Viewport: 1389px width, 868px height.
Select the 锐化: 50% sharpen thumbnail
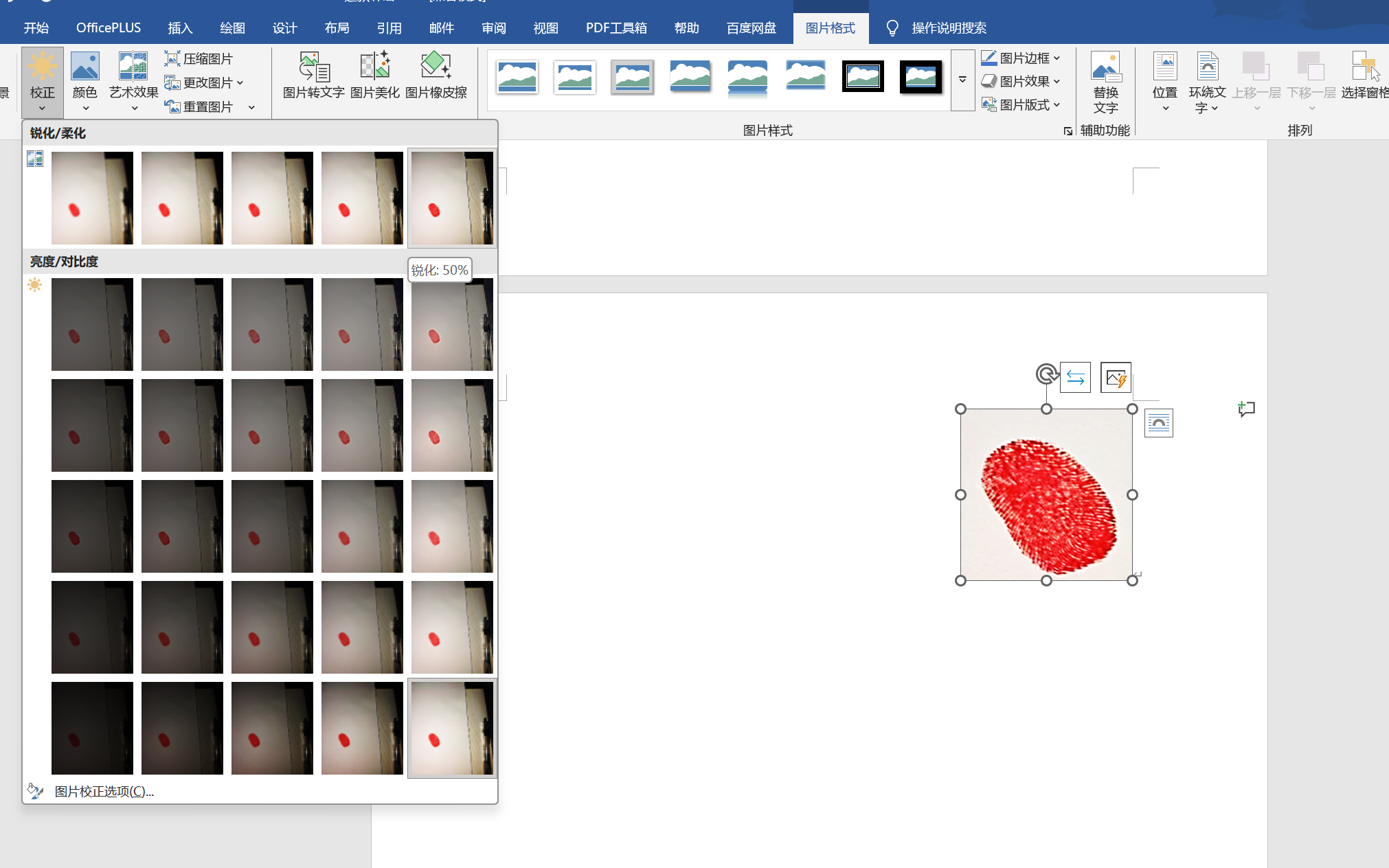[x=451, y=198]
